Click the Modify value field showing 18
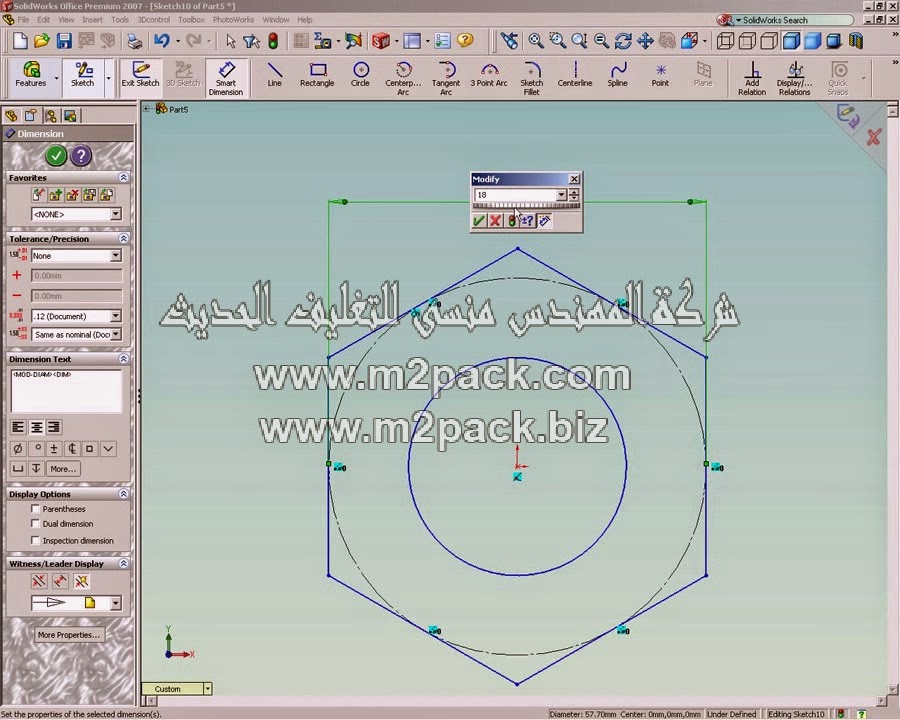 click(515, 195)
